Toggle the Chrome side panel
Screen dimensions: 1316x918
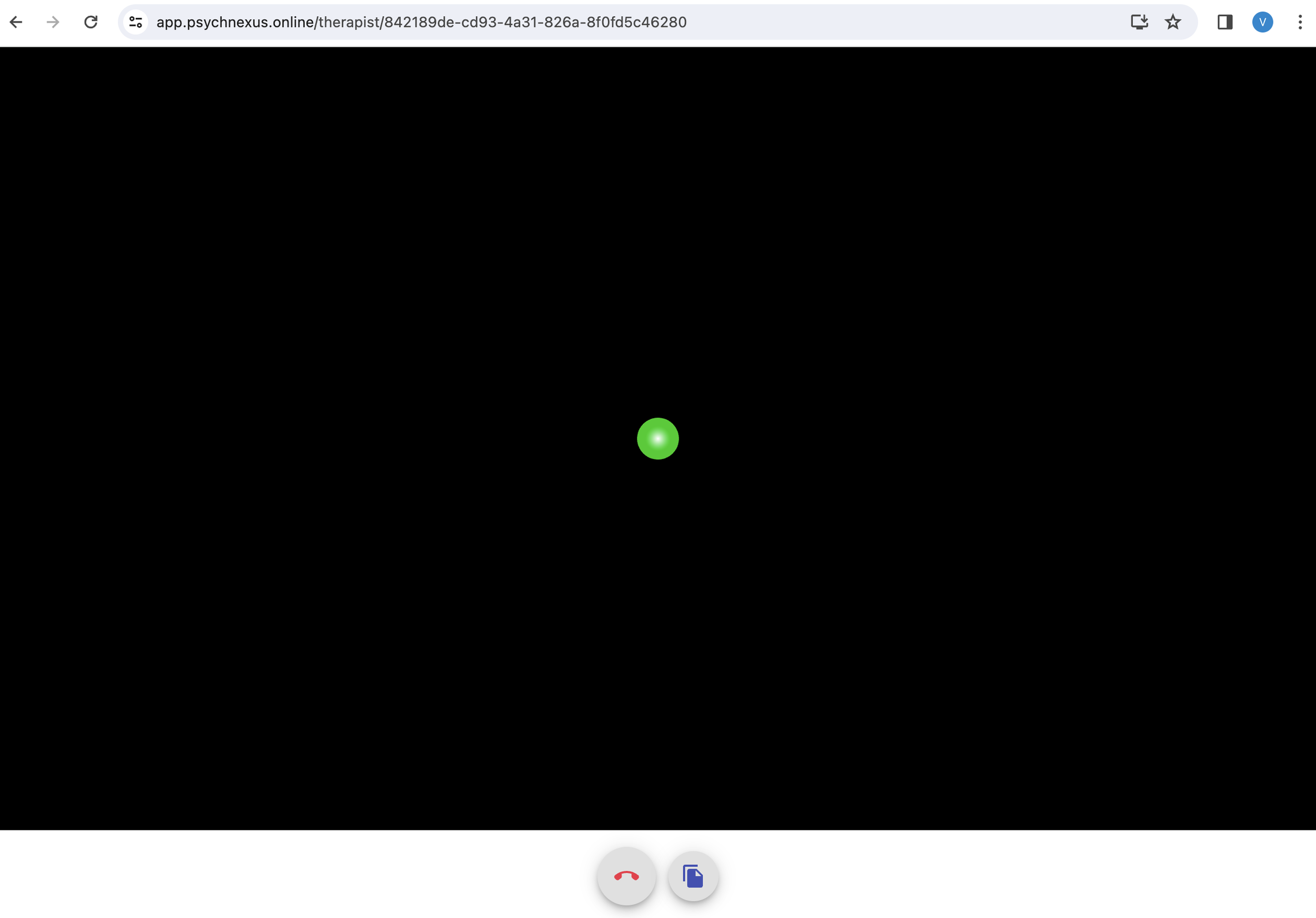click(1225, 22)
